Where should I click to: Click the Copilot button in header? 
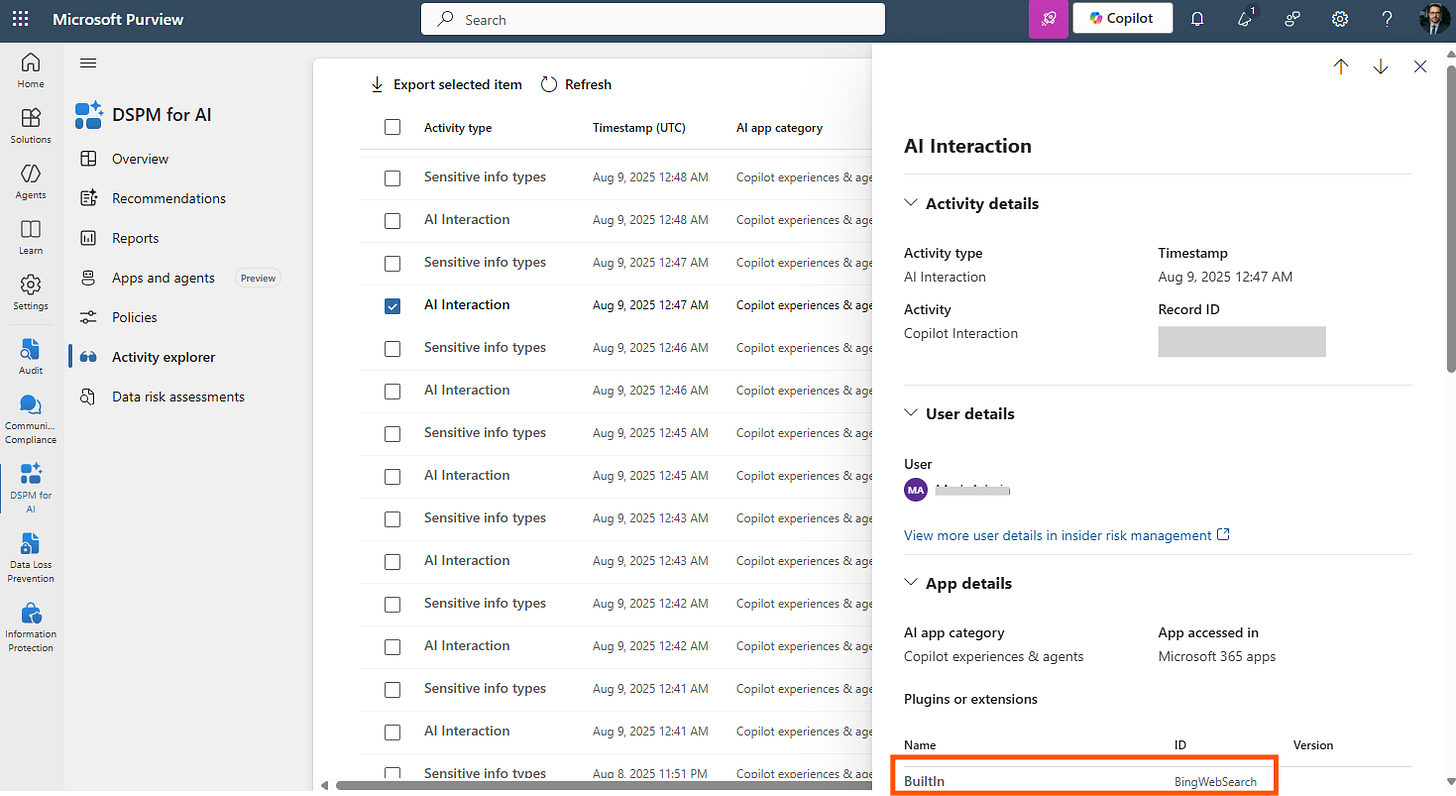(1122, 18)
